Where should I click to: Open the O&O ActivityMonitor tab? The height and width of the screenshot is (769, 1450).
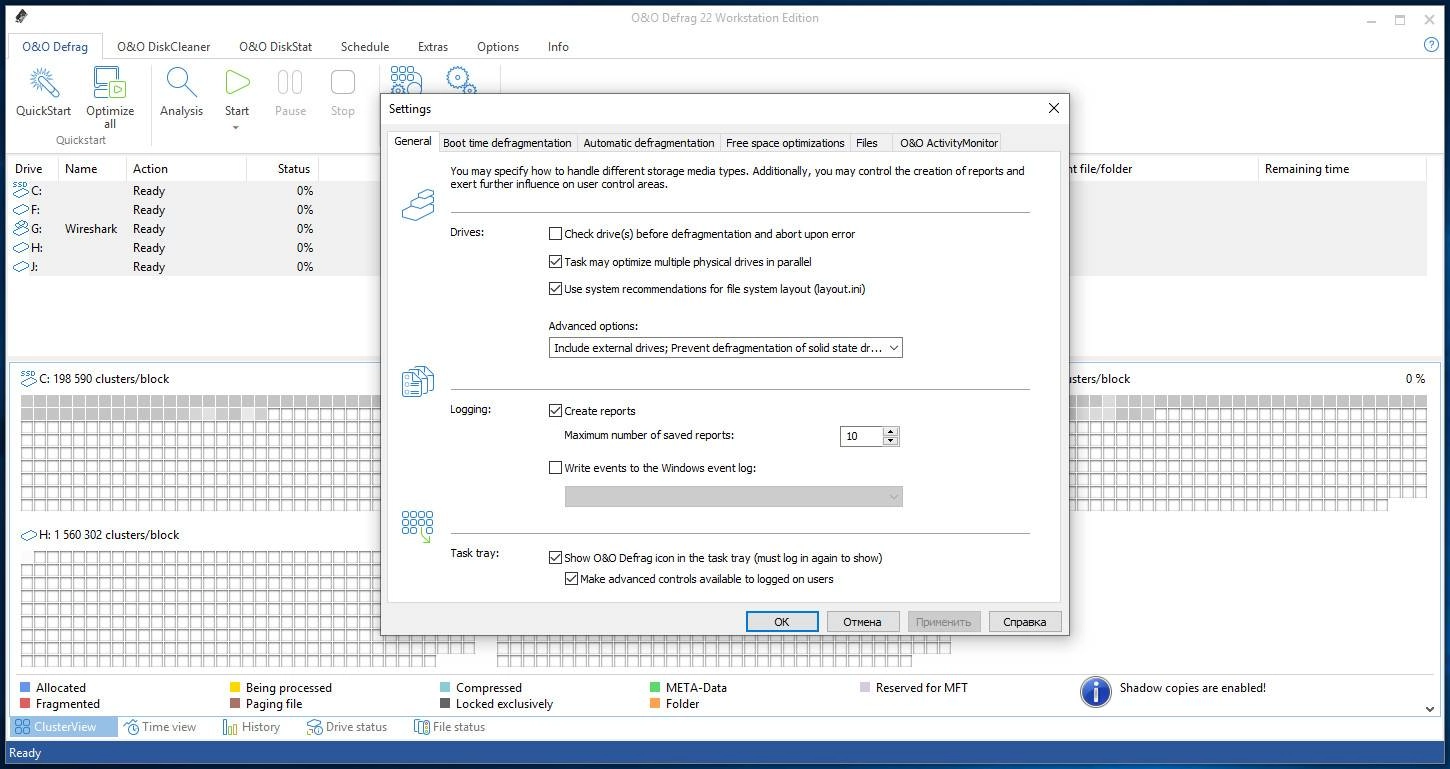tap(949, 143)
